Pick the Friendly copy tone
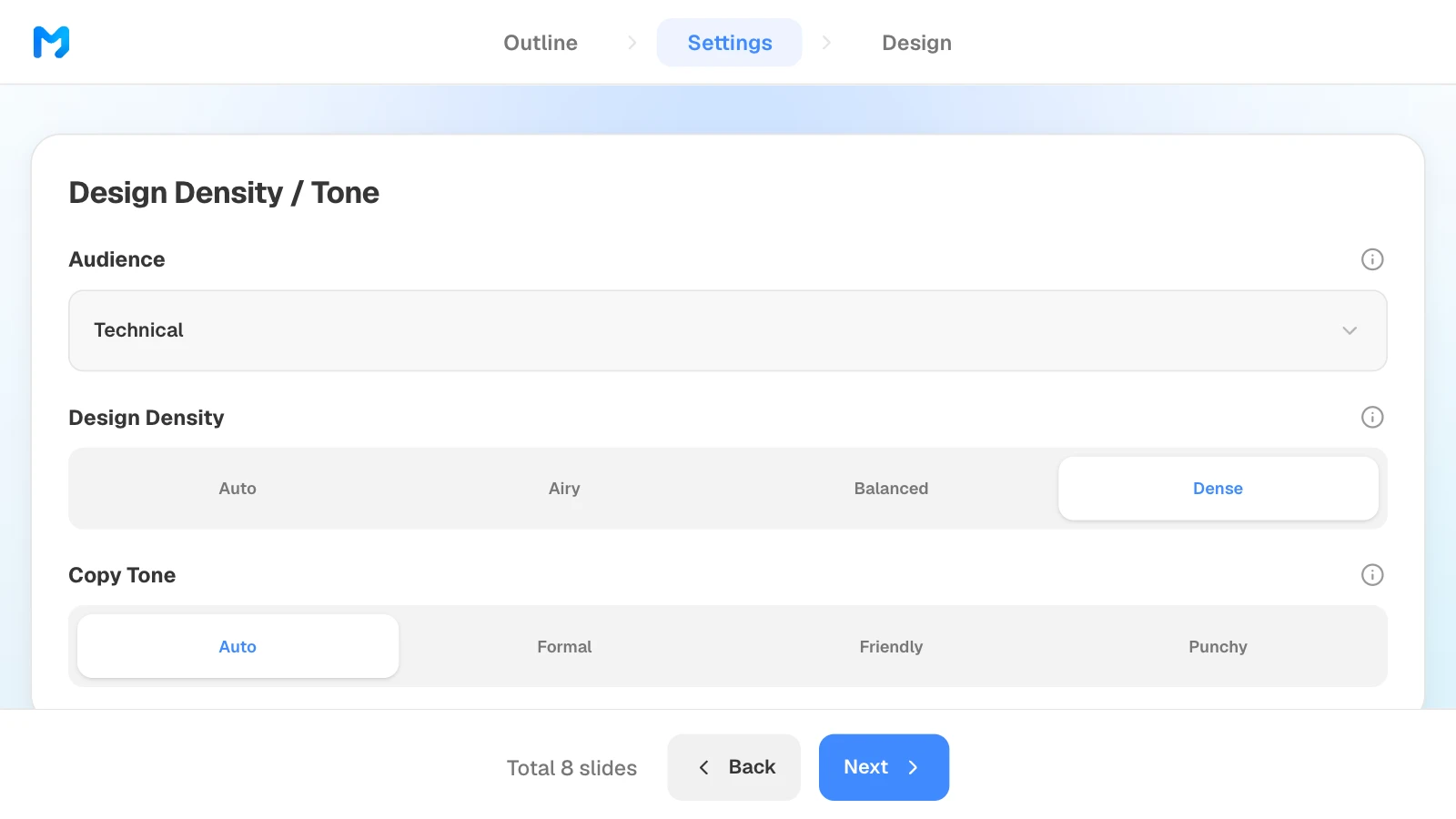The image size is (1456, 819). click(891, 646)
